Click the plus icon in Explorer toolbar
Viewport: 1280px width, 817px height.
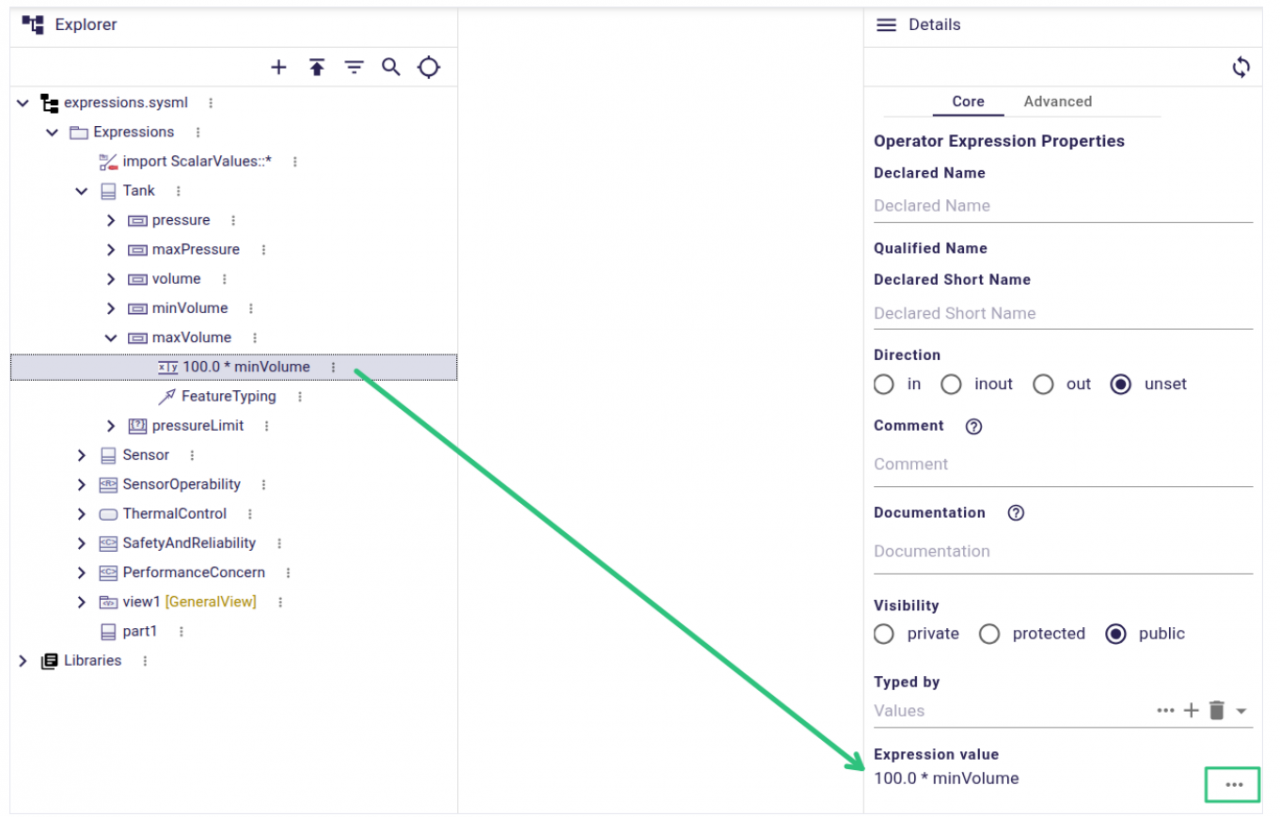pos(279,67)
